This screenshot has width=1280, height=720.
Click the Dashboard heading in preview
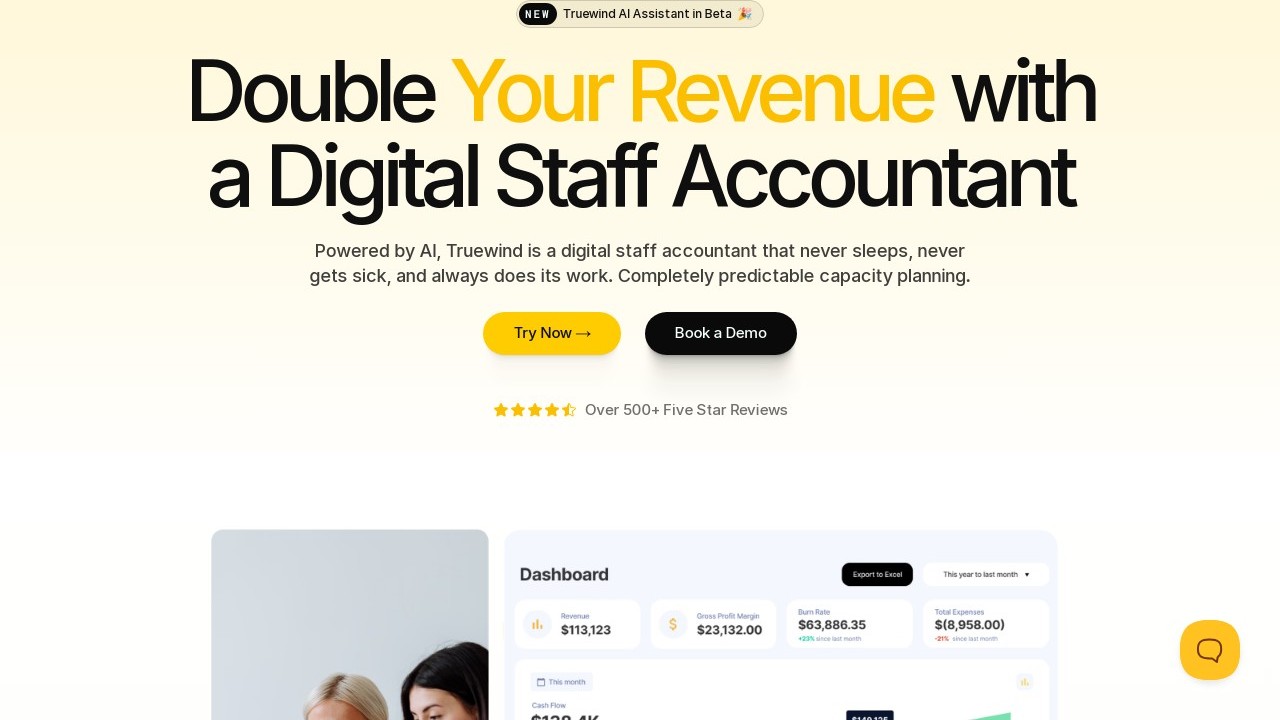click(564, 574)
